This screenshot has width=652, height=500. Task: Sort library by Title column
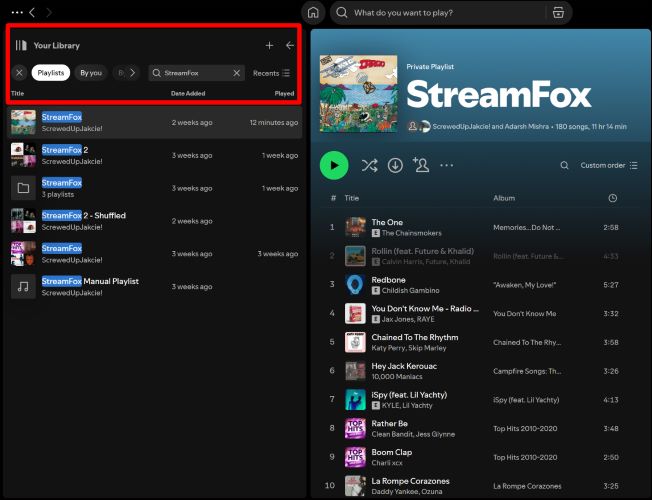click(x=17, y=93)
